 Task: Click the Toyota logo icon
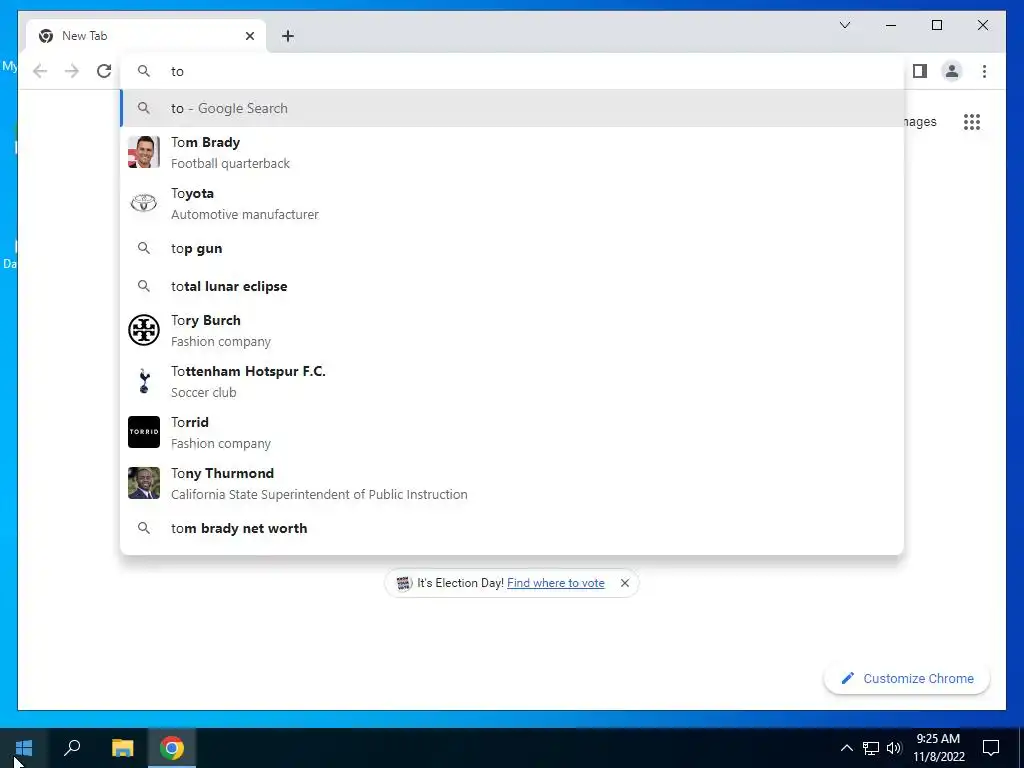(x=144, y=203)
